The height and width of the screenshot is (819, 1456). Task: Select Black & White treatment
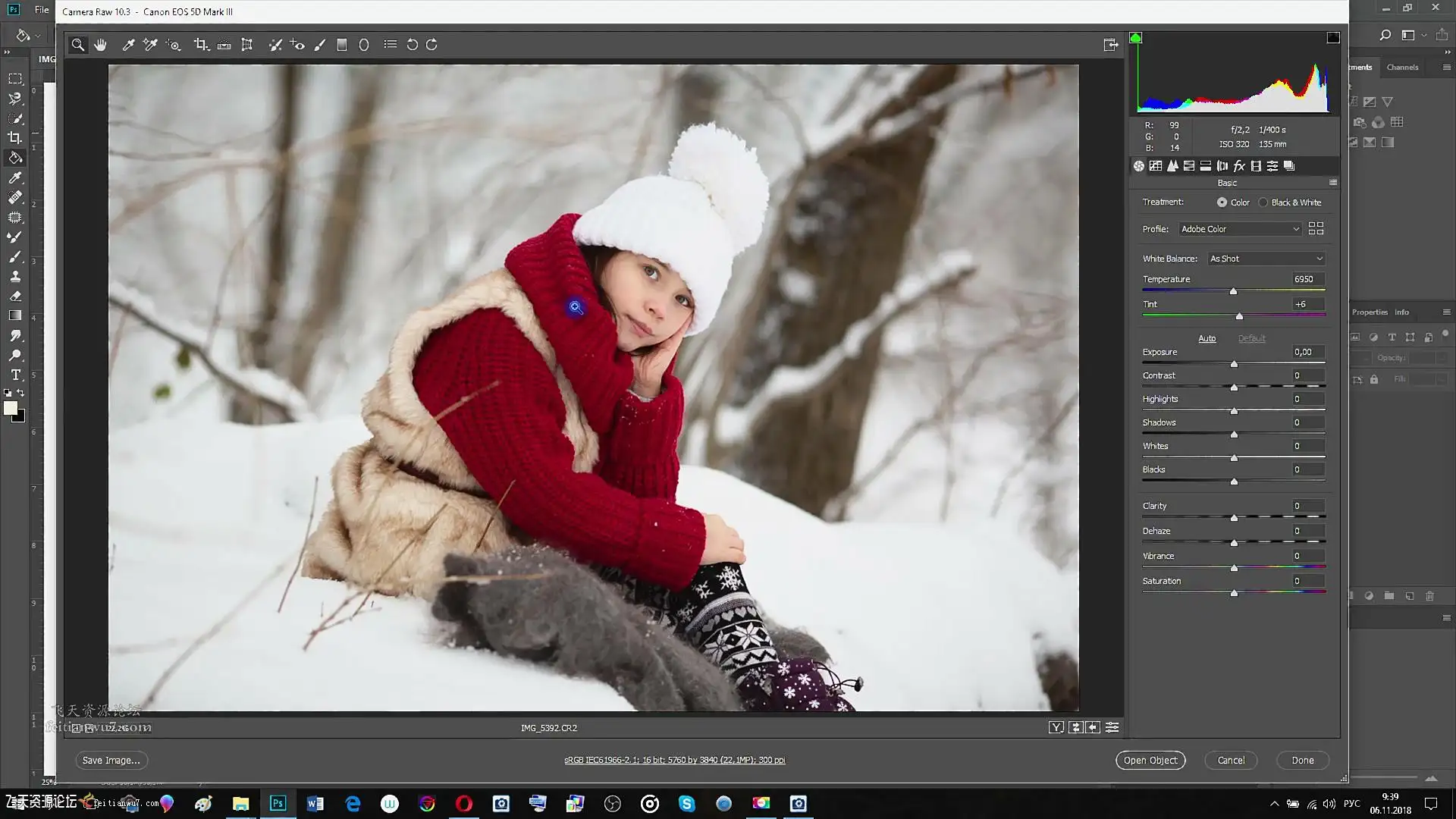click(x=1263, y=202)
